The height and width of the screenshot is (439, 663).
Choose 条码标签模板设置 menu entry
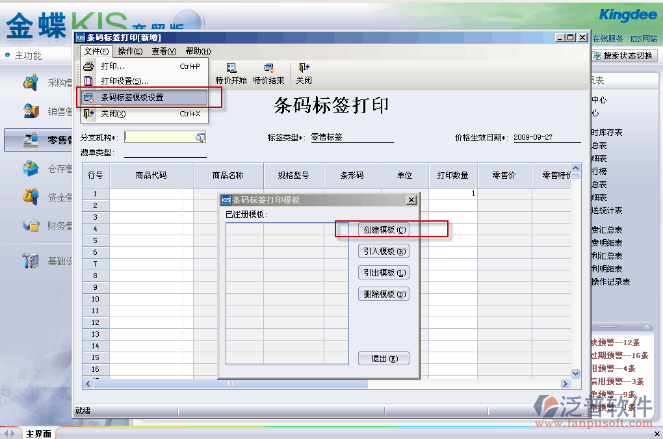[144, 98]
